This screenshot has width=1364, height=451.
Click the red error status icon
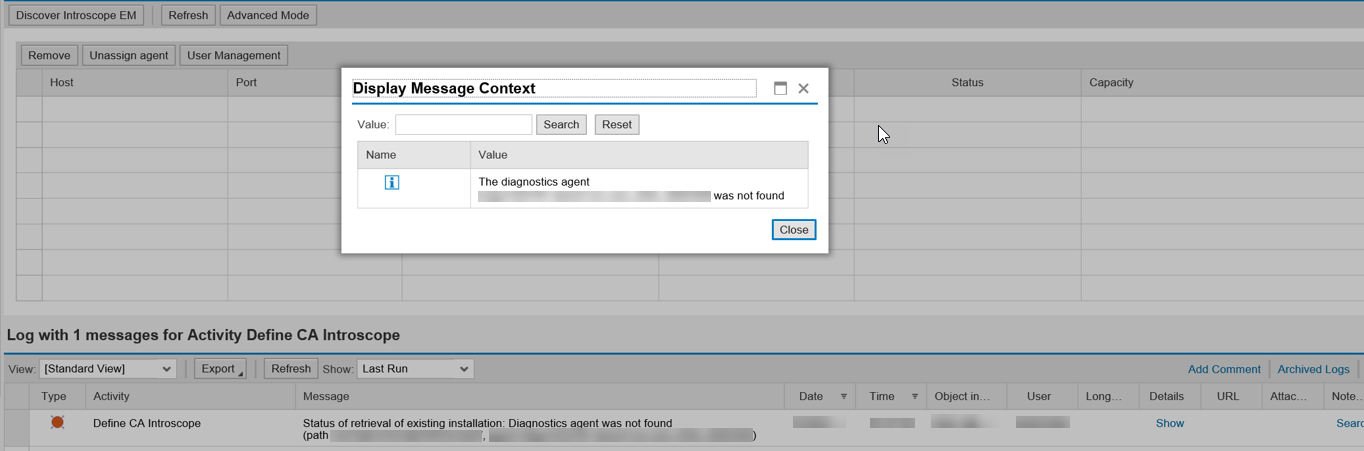(57, 423)
